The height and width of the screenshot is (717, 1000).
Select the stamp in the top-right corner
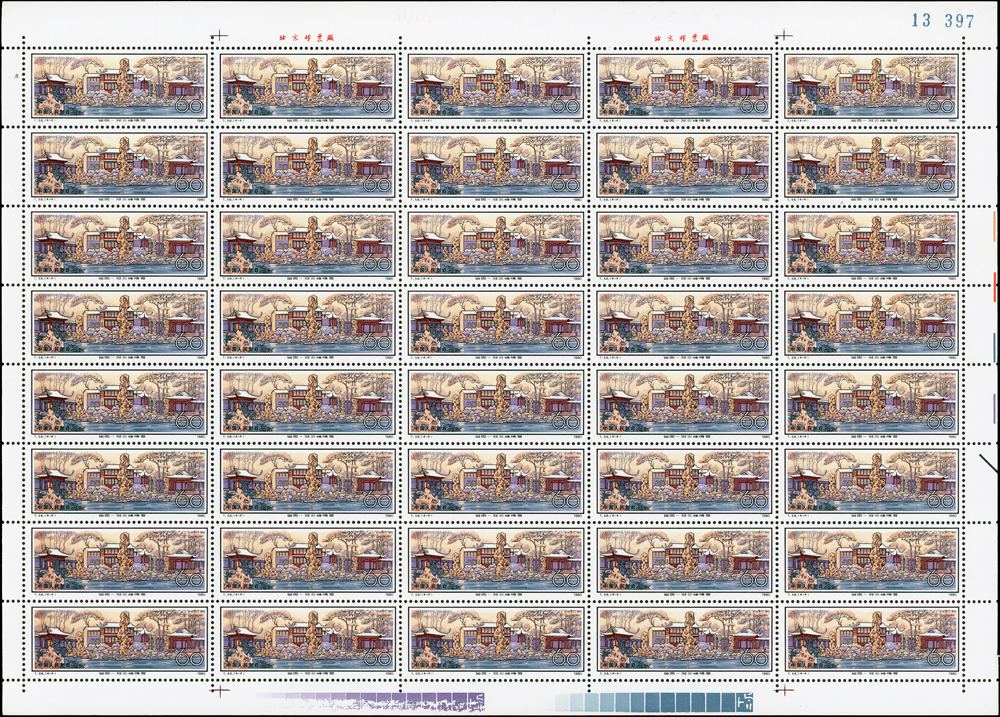click(x=872, y=88)
